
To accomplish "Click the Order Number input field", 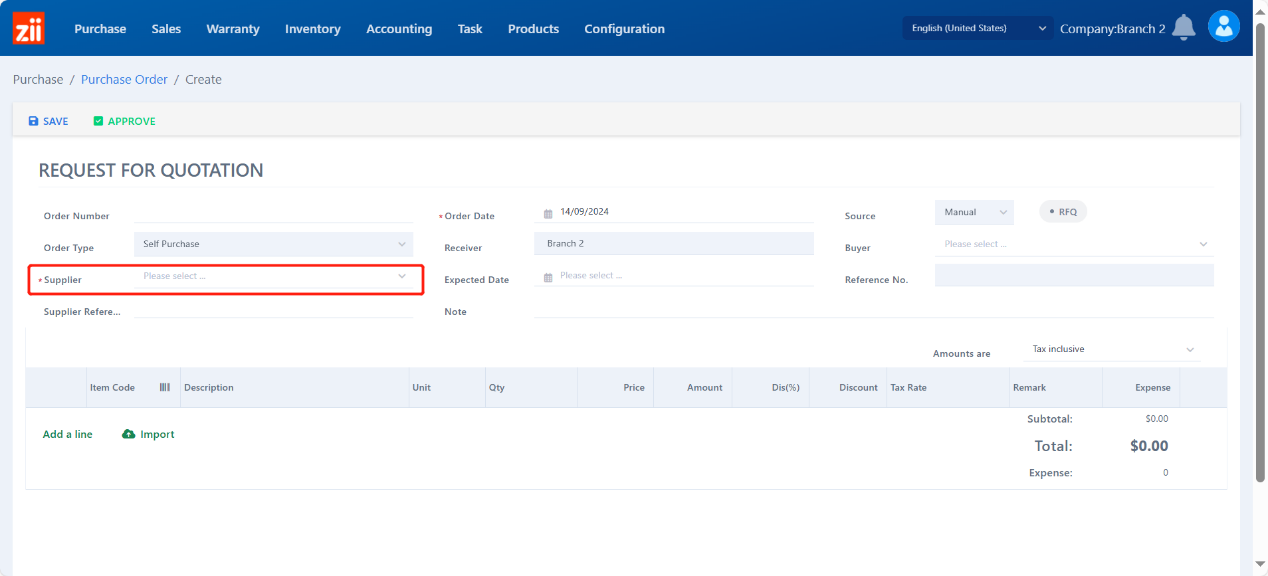I will coord(272,215).
